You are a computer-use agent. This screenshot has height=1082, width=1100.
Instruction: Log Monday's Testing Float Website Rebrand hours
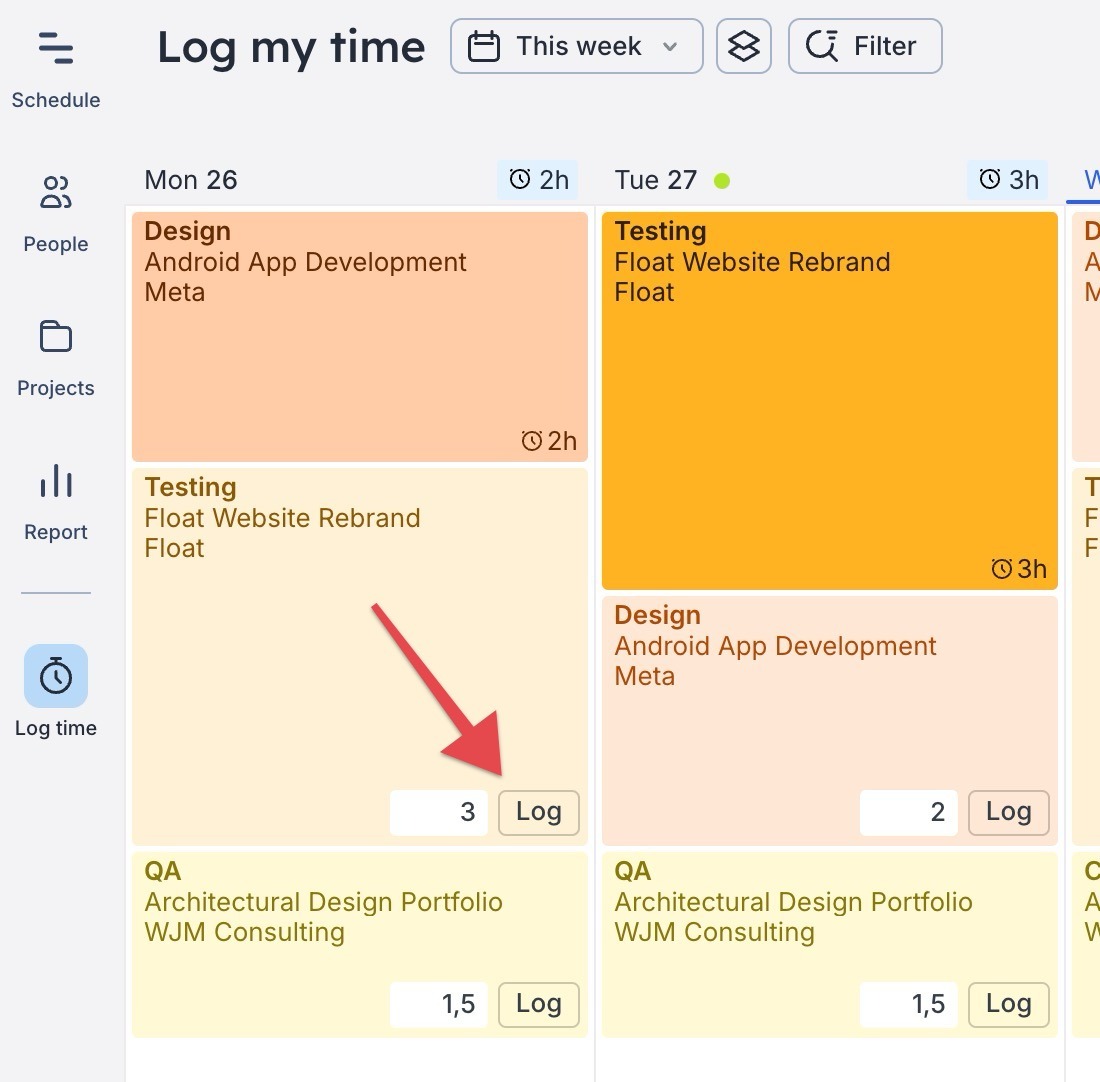pos(538,812)
